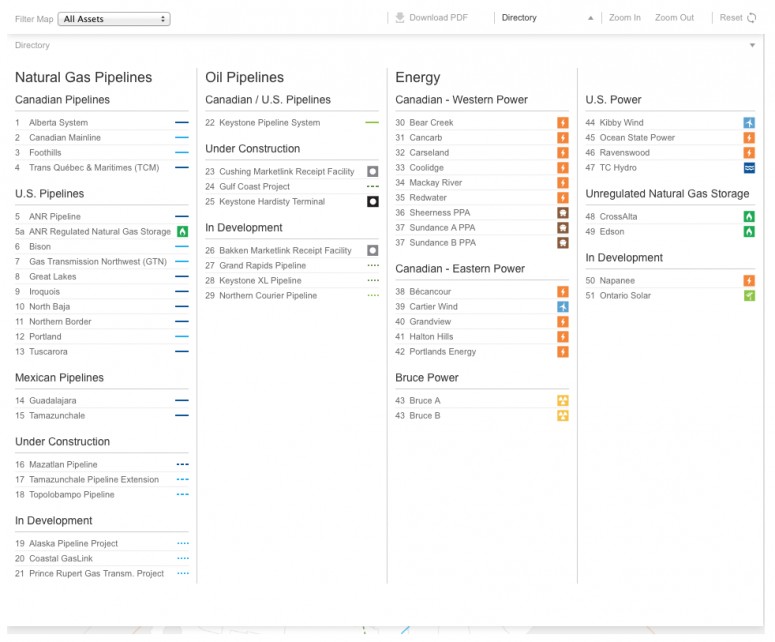Click the Sheerness PPA coal icon
Screen dimensions: 775x642
(562, 213)
